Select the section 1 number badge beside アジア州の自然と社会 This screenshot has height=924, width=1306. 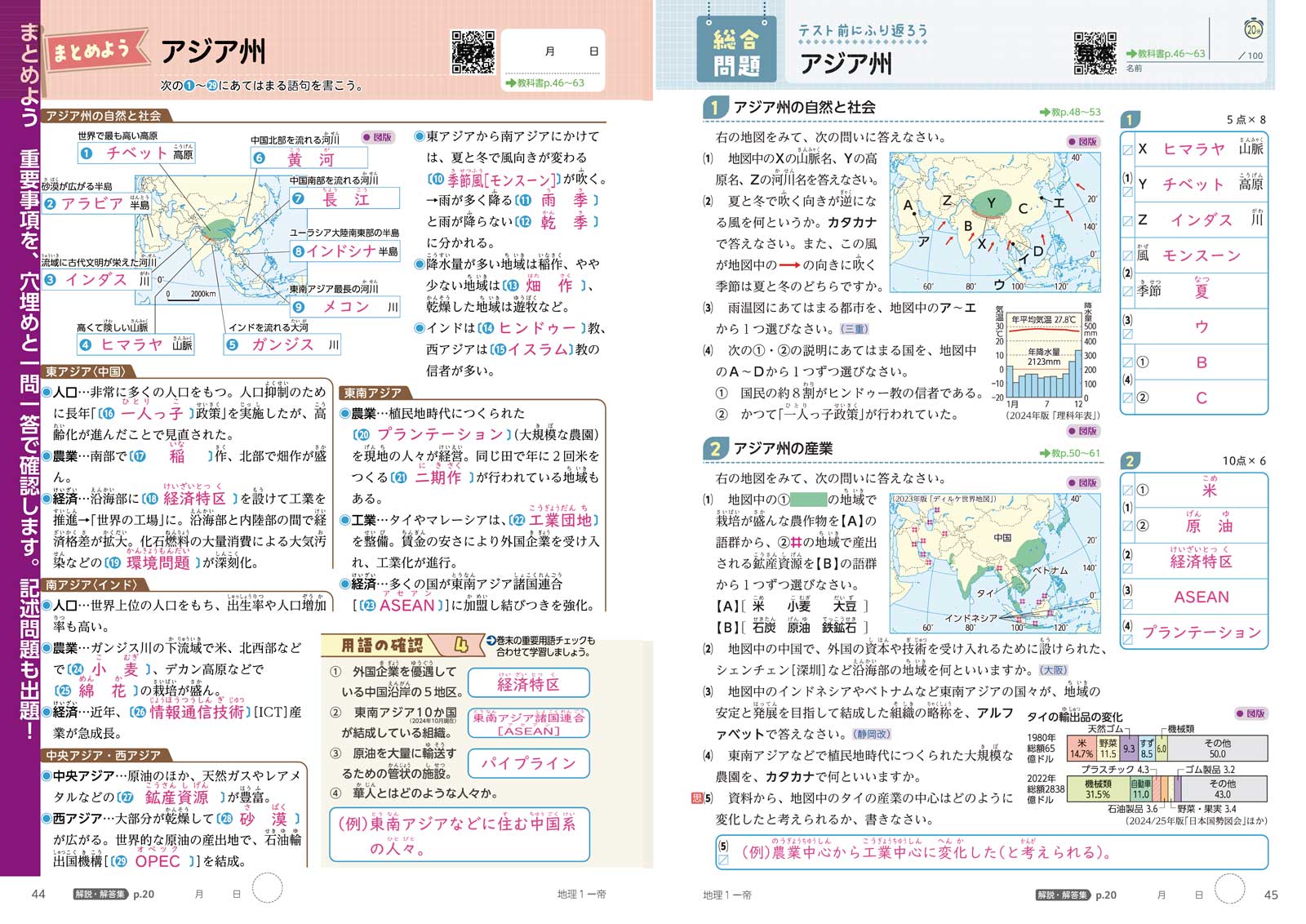click(715, 107)
